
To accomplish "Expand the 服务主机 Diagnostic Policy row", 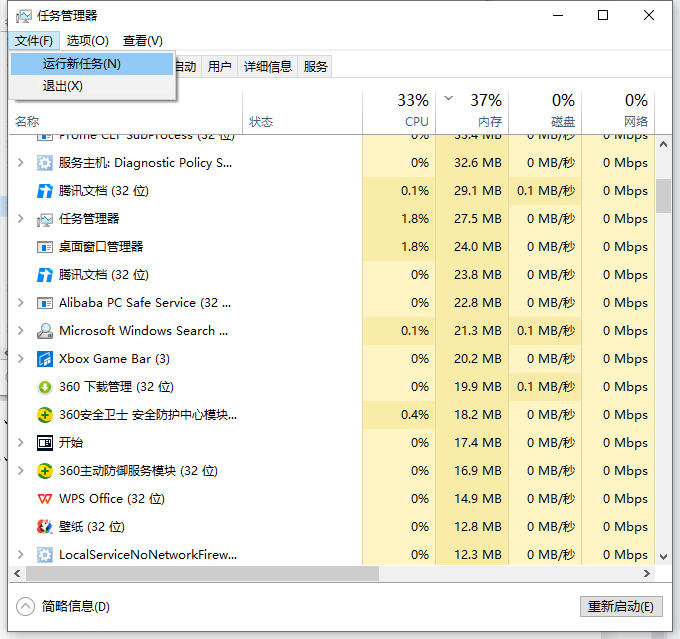I will (x=21, y=163).
